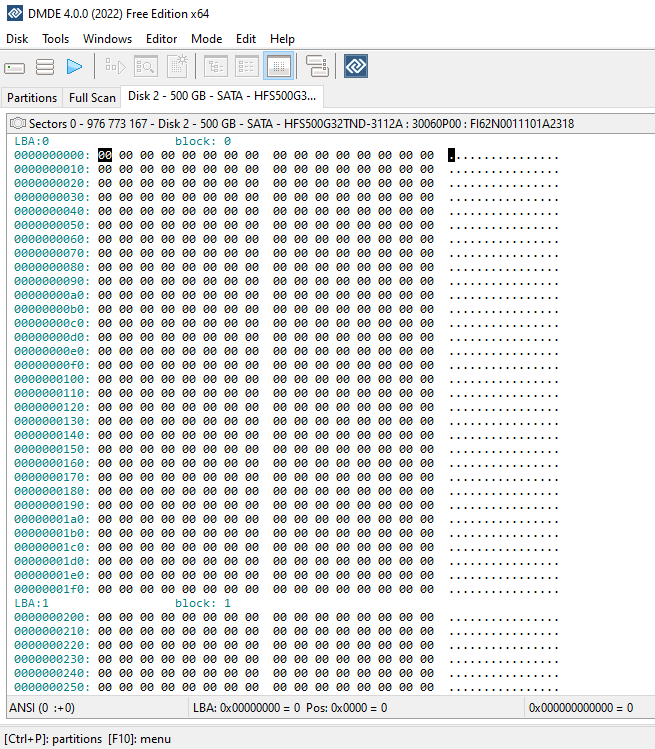The image size is (655, 749).
Task: Click the Search in Volume magnifier icon
Action: tap(146, 66)
